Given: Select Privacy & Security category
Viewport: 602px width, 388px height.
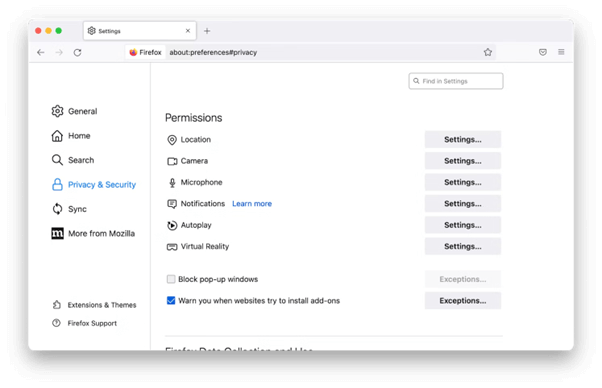Looking at the screenshot, I should (94, 185).
